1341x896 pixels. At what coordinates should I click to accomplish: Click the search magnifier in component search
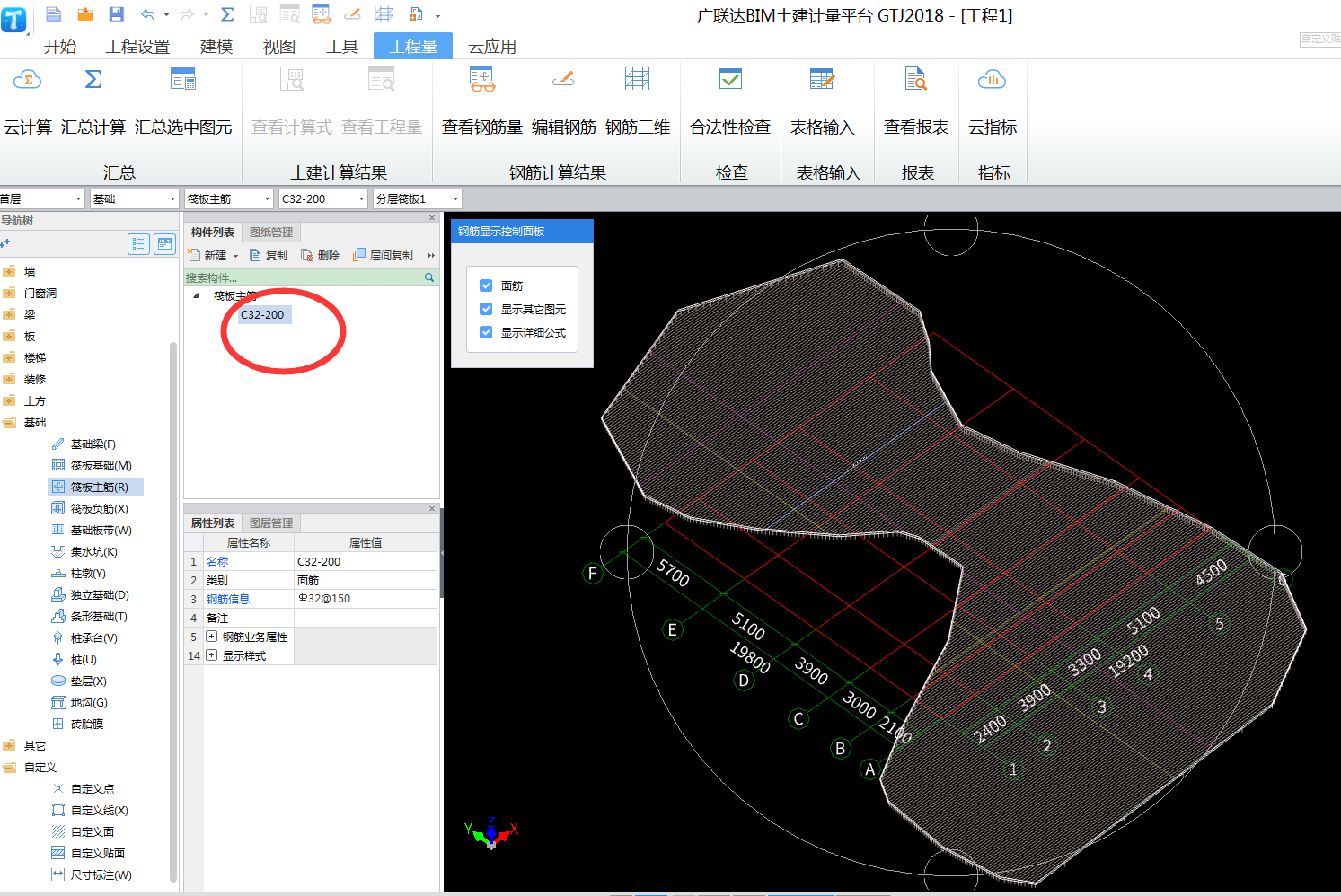(x=429, y=278)
